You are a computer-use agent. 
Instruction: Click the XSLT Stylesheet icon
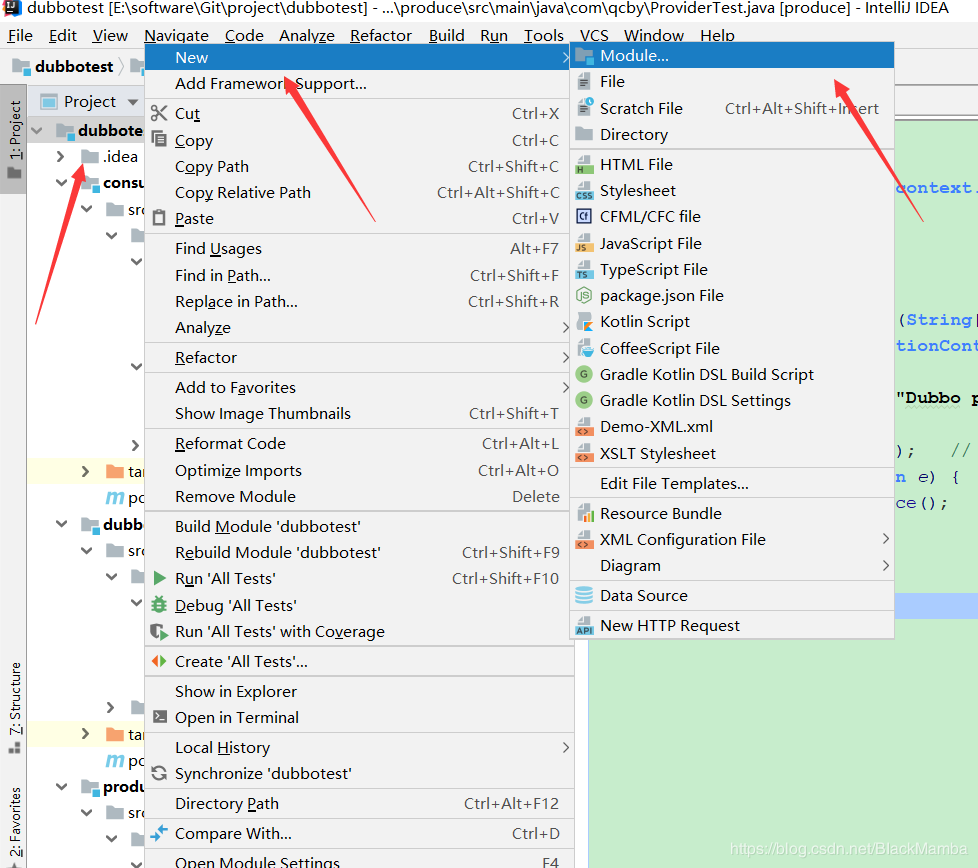(x=584, y=453)
